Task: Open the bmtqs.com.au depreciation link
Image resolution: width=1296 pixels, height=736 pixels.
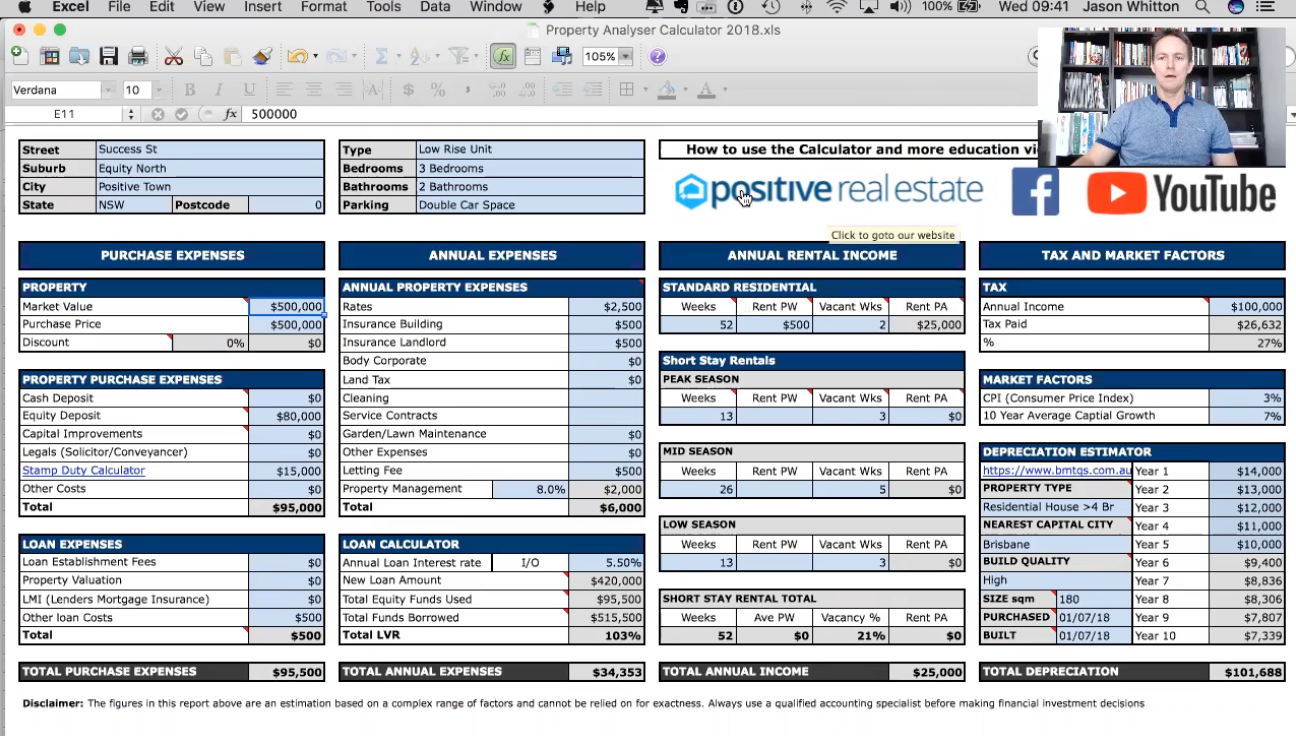Action: 1057,470
